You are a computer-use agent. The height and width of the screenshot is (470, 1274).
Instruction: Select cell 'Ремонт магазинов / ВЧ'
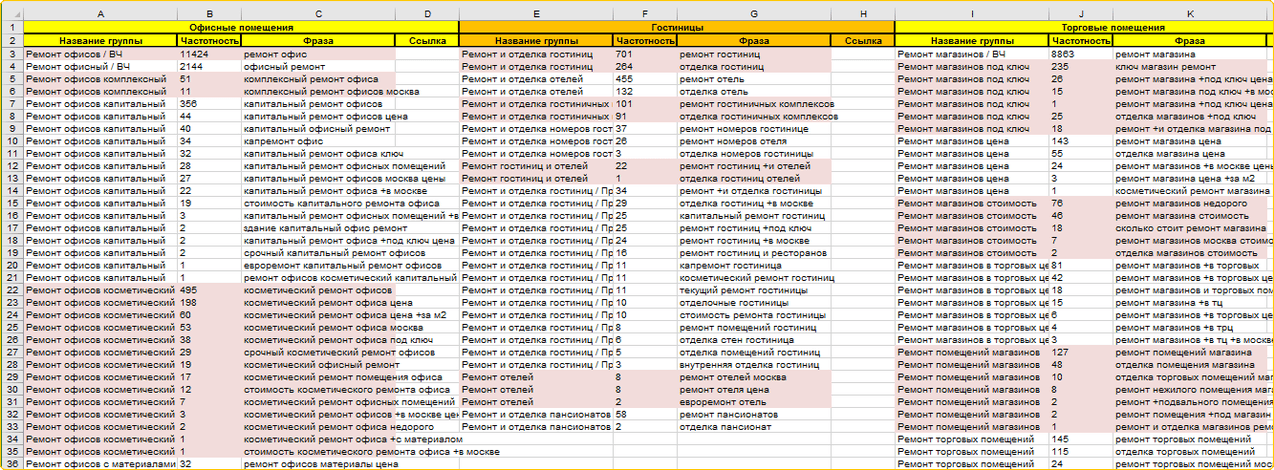click(x=972, y=53)
